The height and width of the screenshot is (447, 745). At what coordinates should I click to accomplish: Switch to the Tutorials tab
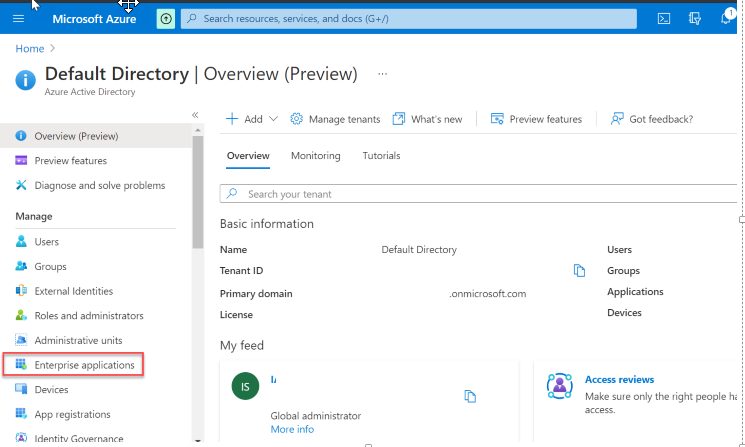[x=381, y=156]
